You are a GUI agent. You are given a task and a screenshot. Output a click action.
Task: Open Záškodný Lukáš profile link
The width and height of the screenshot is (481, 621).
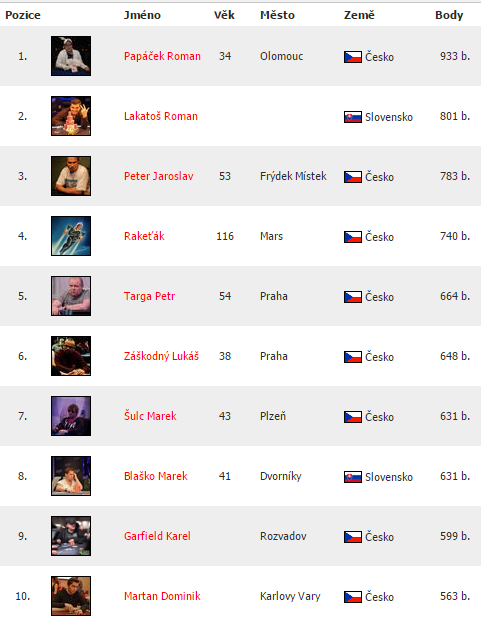tap(161, 356)
